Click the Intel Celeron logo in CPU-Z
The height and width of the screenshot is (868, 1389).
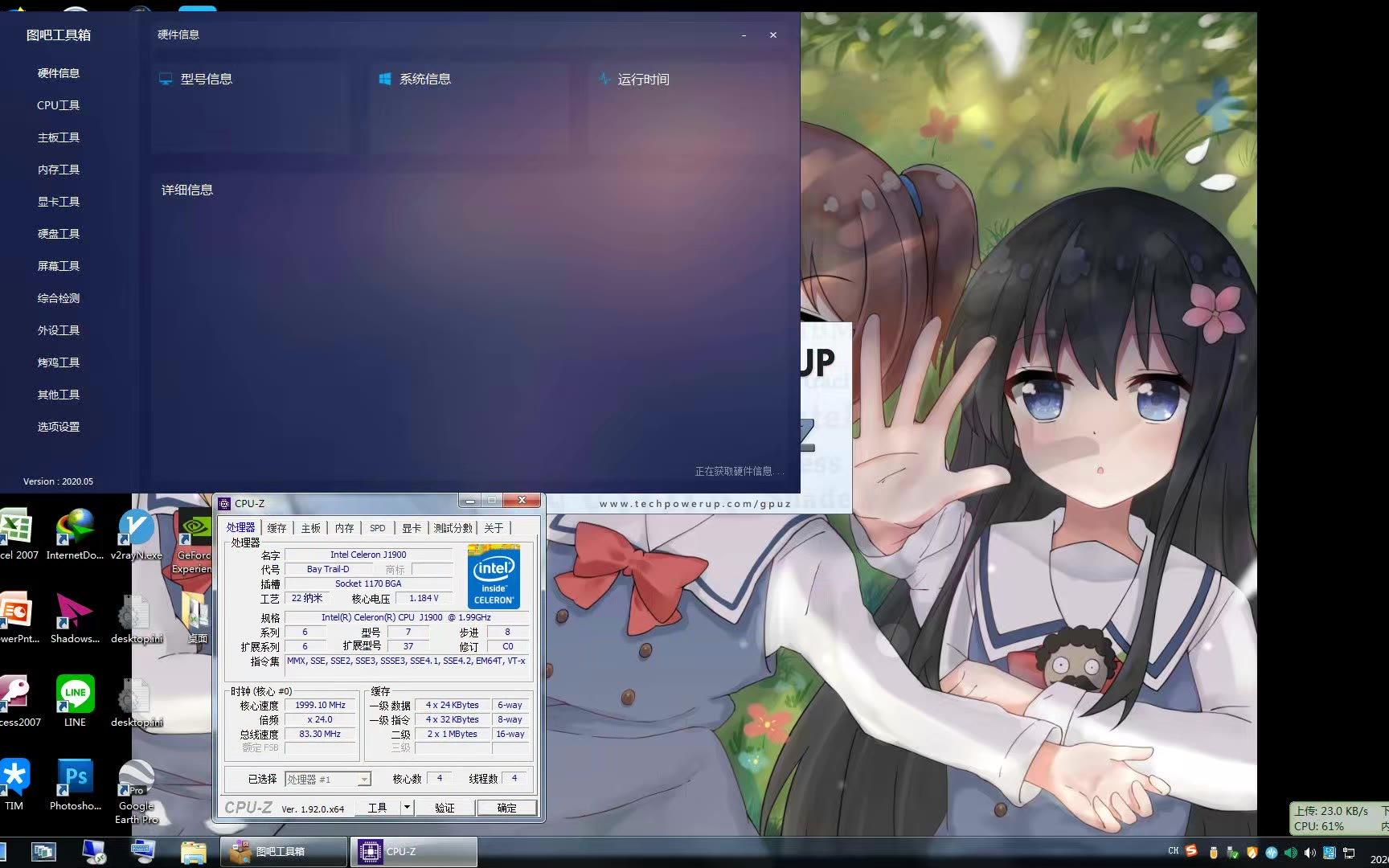coord(494,576)
